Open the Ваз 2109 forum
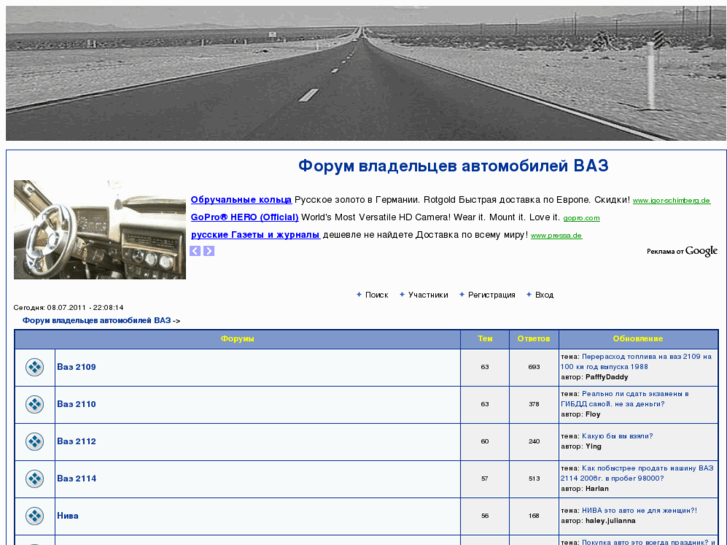This screenshot has height=545, width=727. (77, 367)
